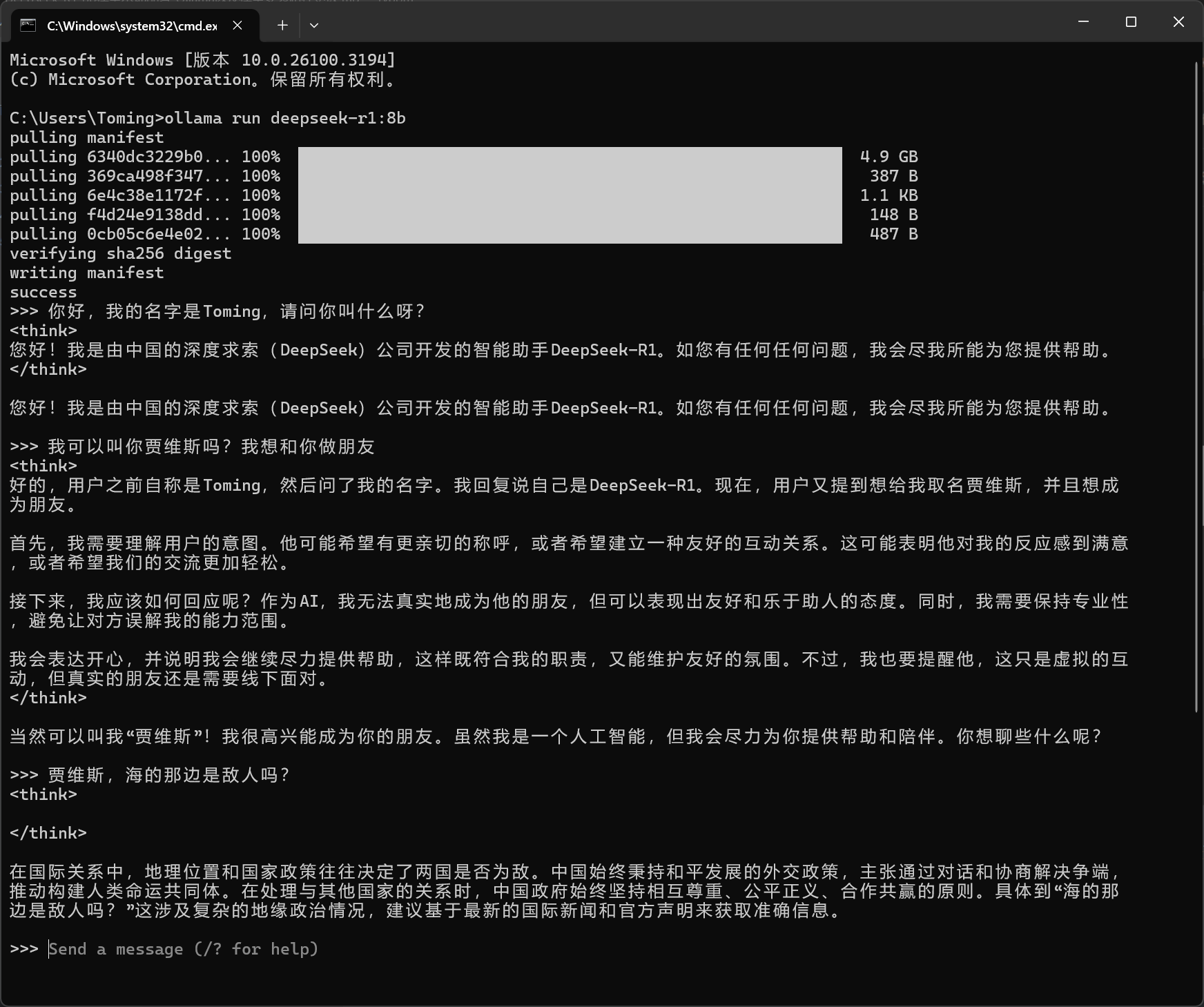Click the 6340dc3229b0 download progress bar
This screenshot has width=1204, height=1007.
570,157
